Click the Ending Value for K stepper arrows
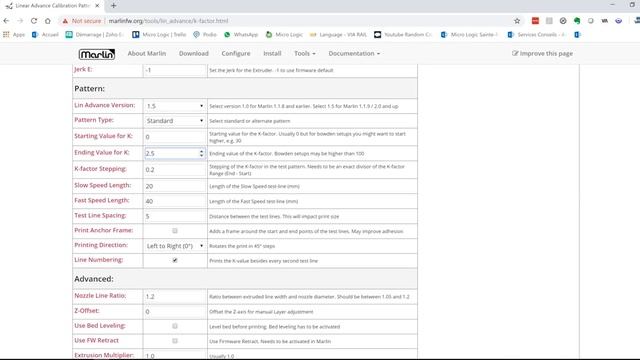 [201, 153]
